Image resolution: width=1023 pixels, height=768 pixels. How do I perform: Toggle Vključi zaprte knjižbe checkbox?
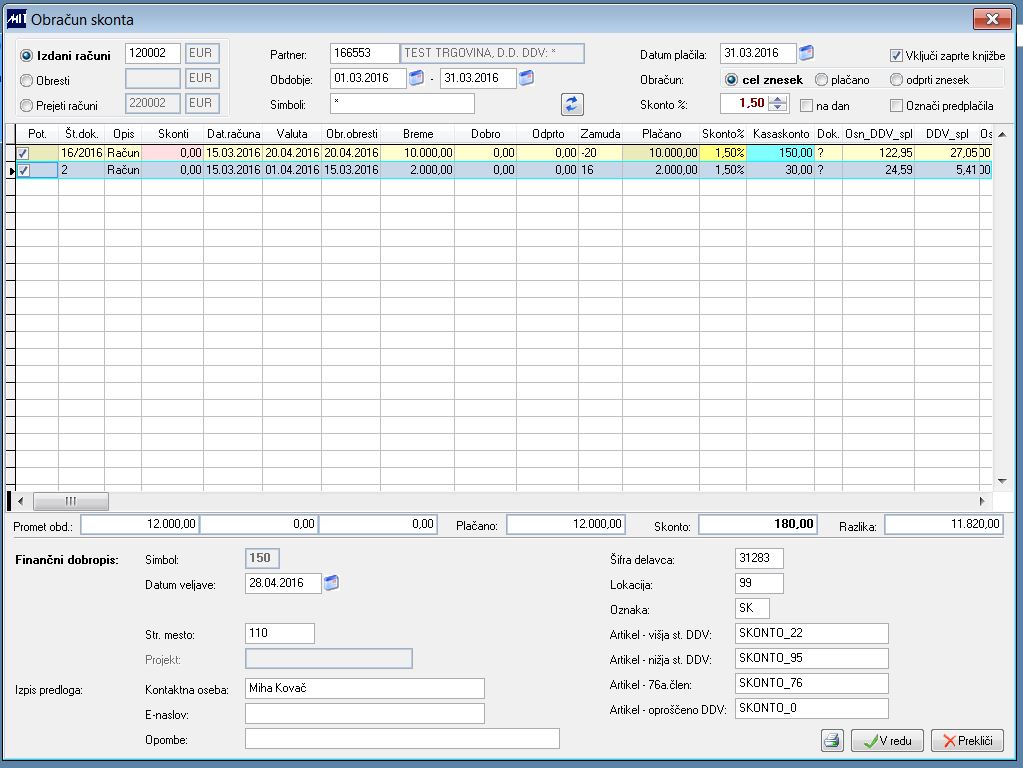(x=896, y=55)
